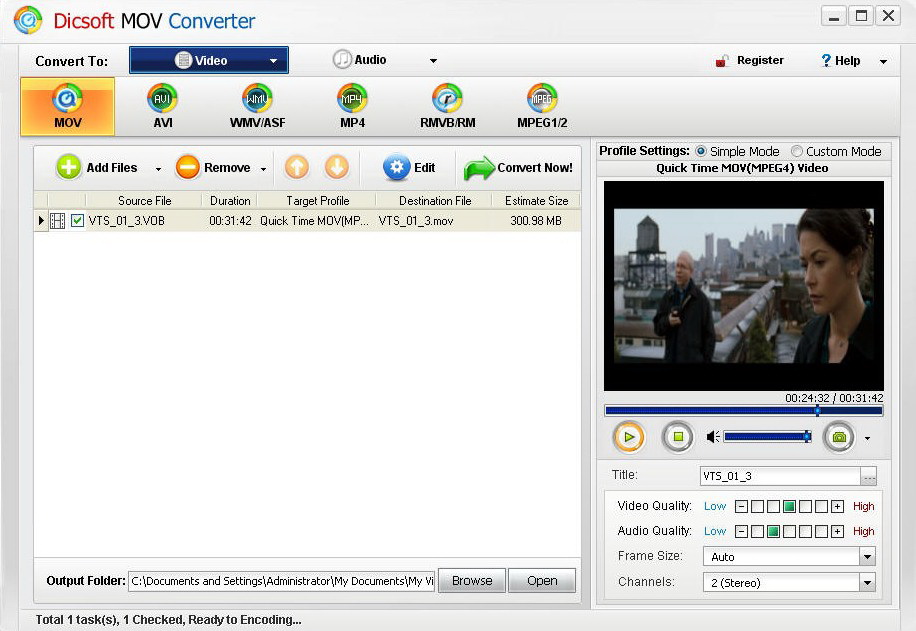Open the Channels combo box
The image size is (916, 631).
[789, 583]
